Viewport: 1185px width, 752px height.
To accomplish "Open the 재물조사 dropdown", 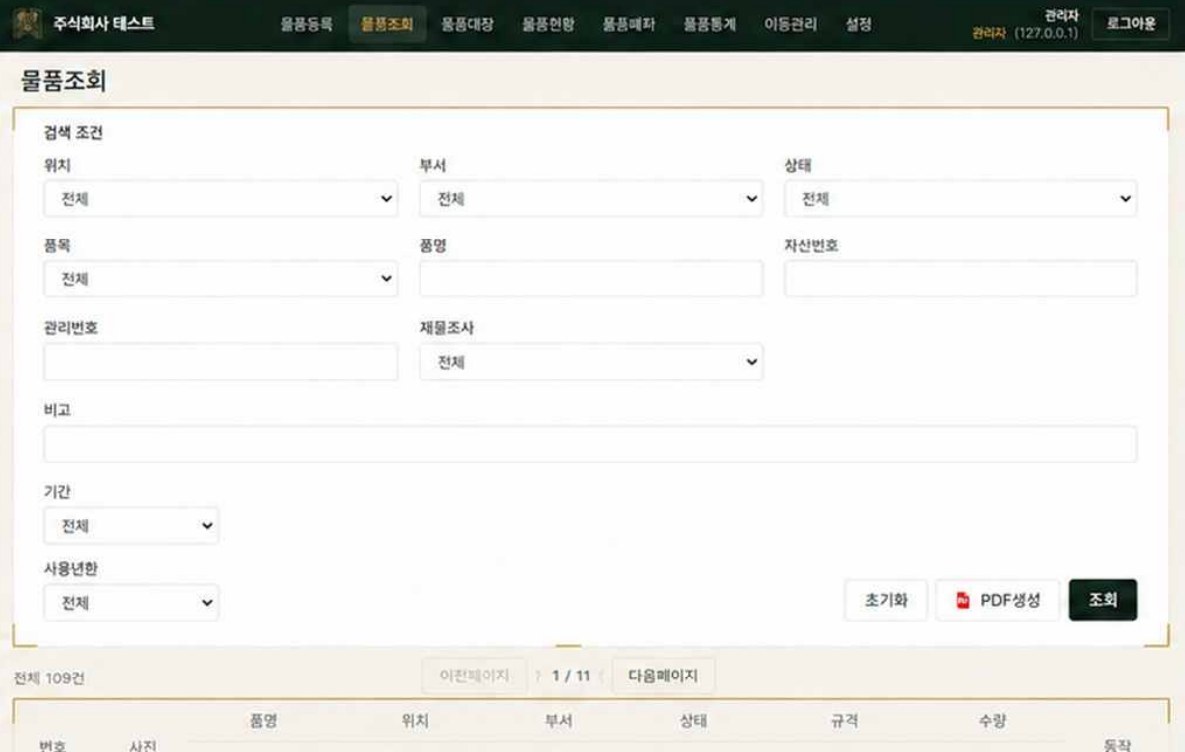I will tap(591, 362).
